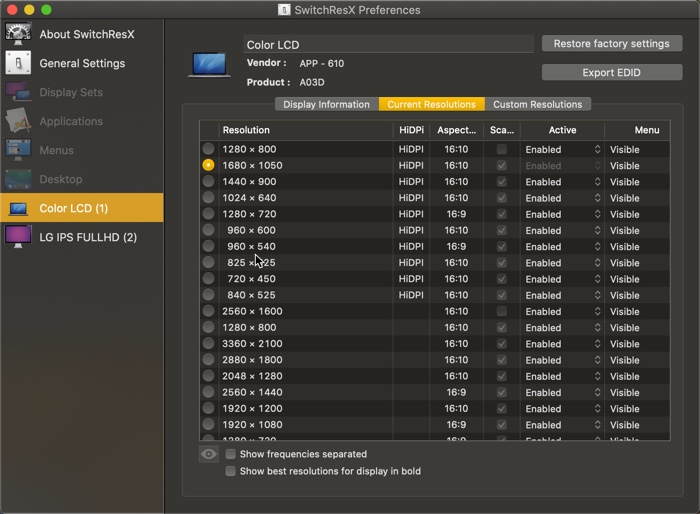This screenshot has width=700, height=514.
Task: Open About SwitchResX in the sidebar
Action: pyautogui.click(x=82, y=34)
